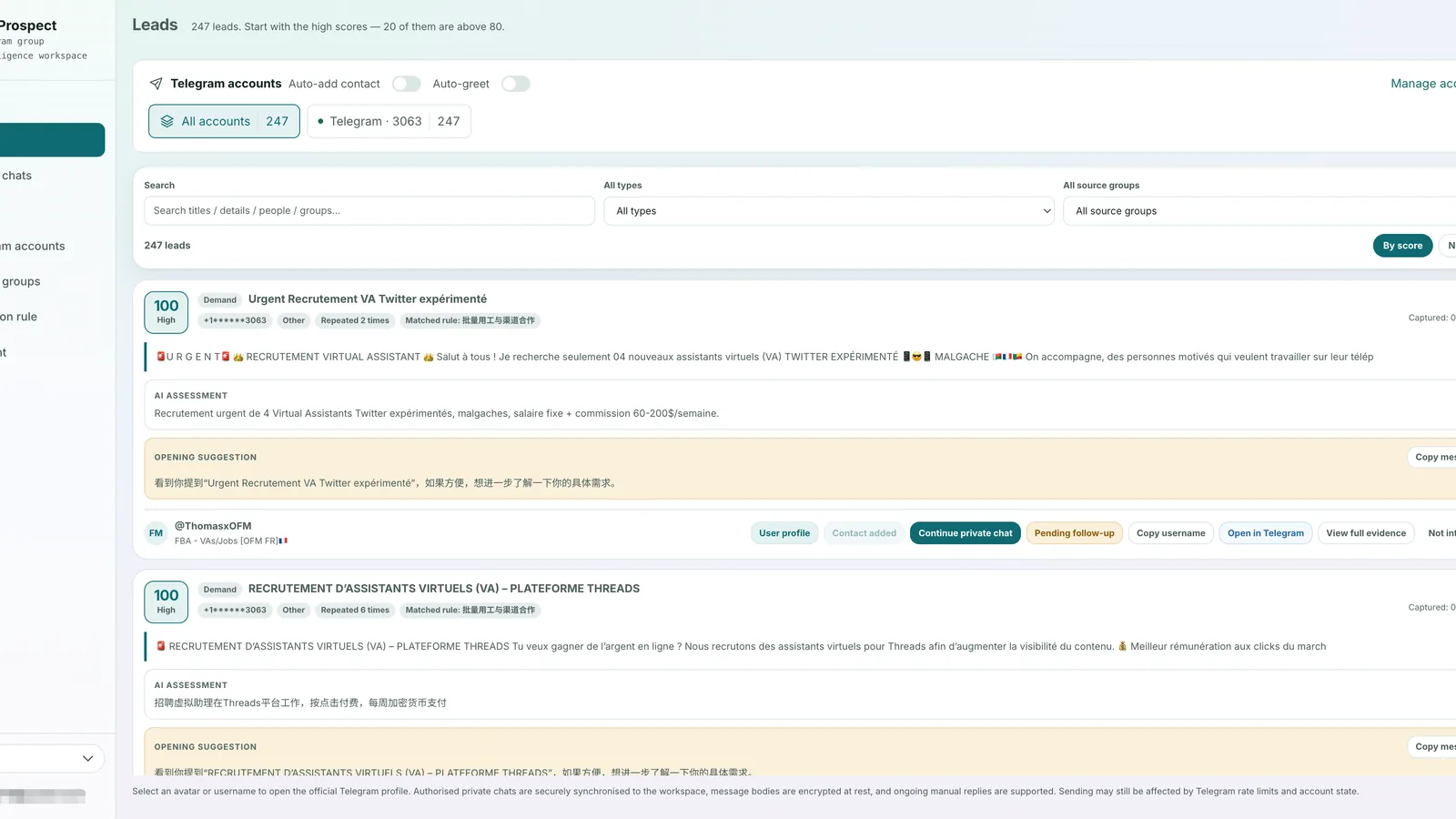
Task: Click the Matched rule tag on the first lead
Action: (x=470, y=320)
